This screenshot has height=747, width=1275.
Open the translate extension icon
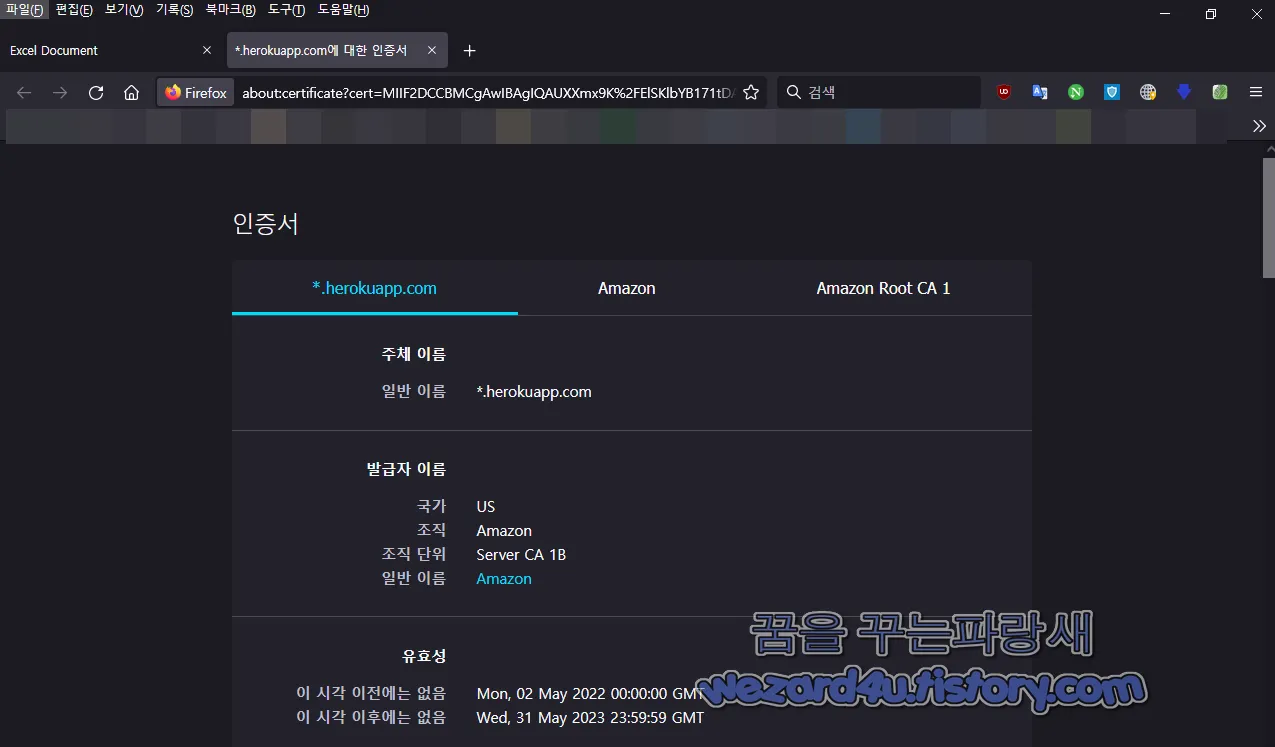pyautogui.click(x=1040, y=92)
